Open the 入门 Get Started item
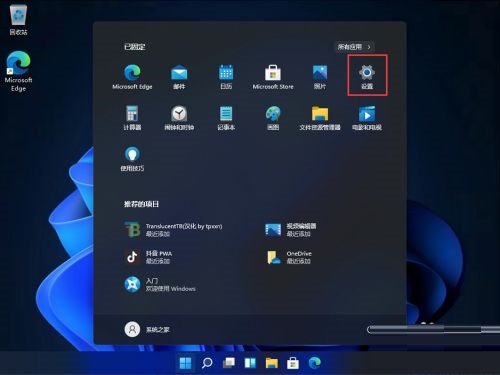The height and width of the screenshot is (375, 500). point(160,285)
